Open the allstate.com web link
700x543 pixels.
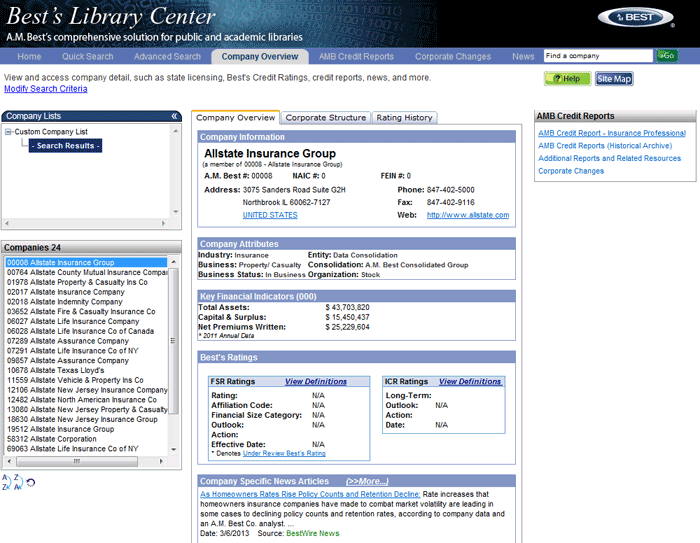(468, 215)
